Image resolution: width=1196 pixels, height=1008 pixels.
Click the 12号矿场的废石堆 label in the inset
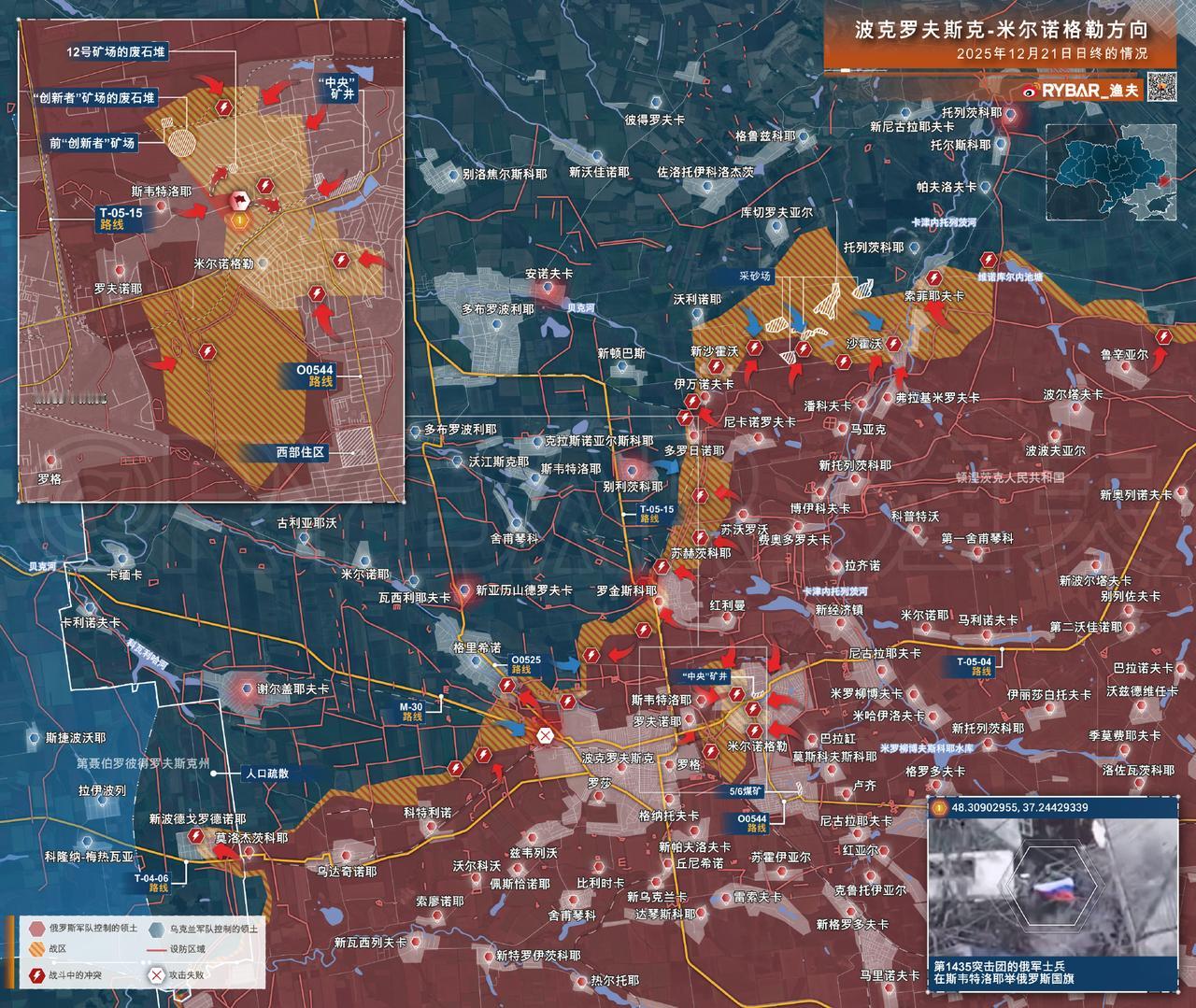[x=116, y=51]
